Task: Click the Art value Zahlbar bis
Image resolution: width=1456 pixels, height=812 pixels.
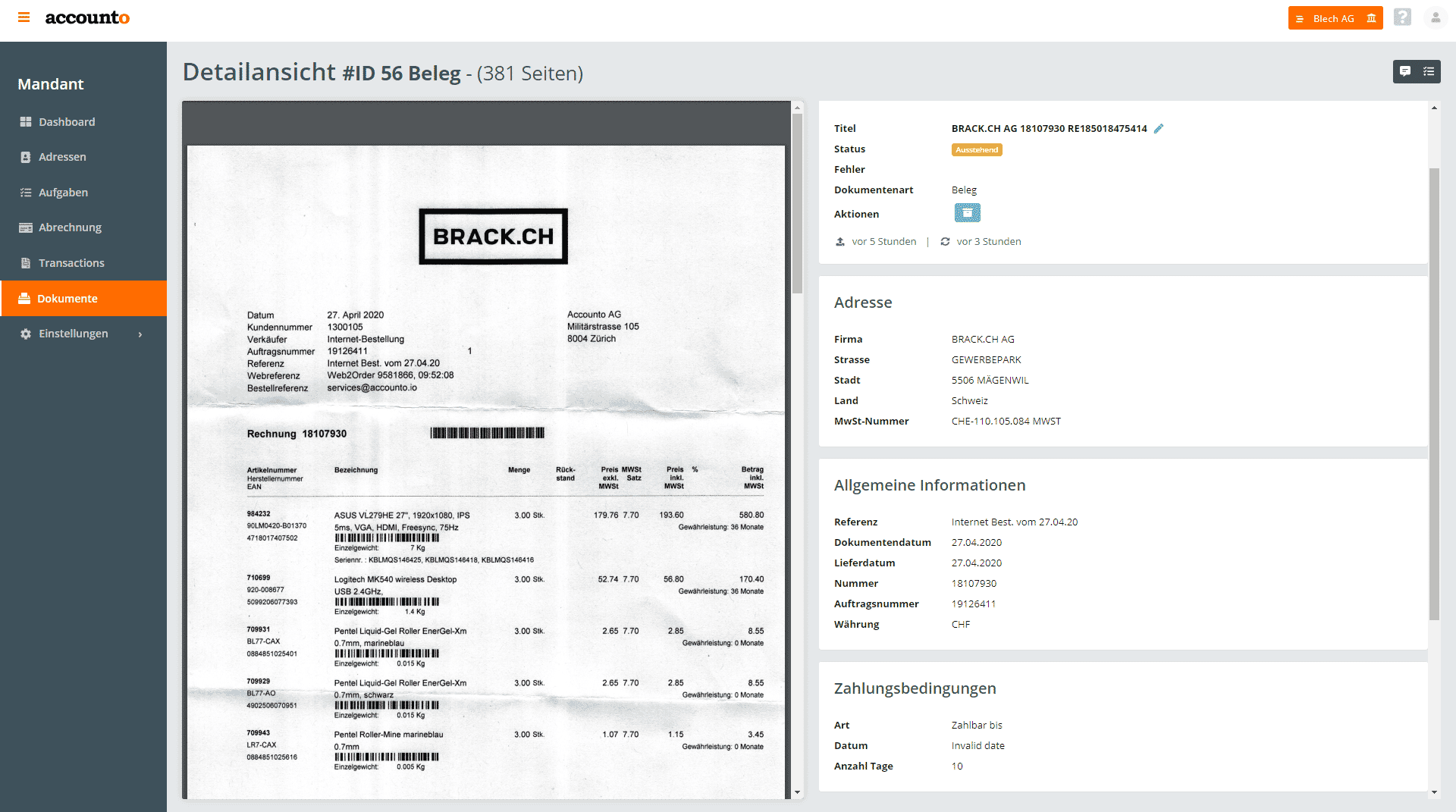Action: coord(977,726)
